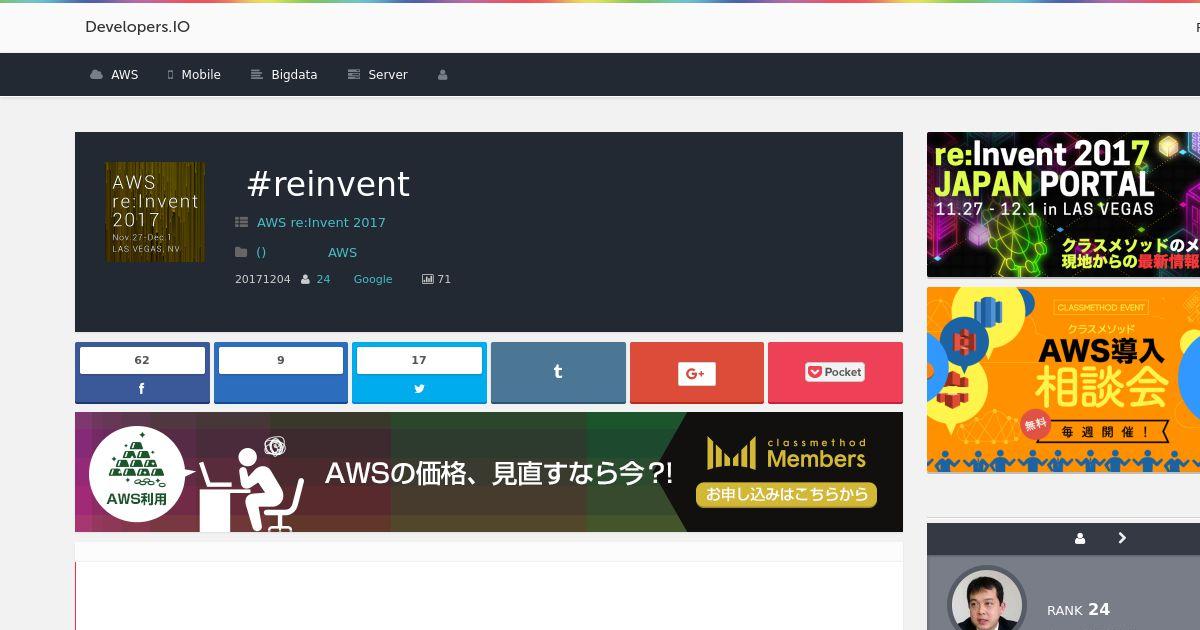Image resolution: width=1200 pixels, height=630 pixels.
Task: Click the folder icon in article meta
Action: [x=241, y=252]
